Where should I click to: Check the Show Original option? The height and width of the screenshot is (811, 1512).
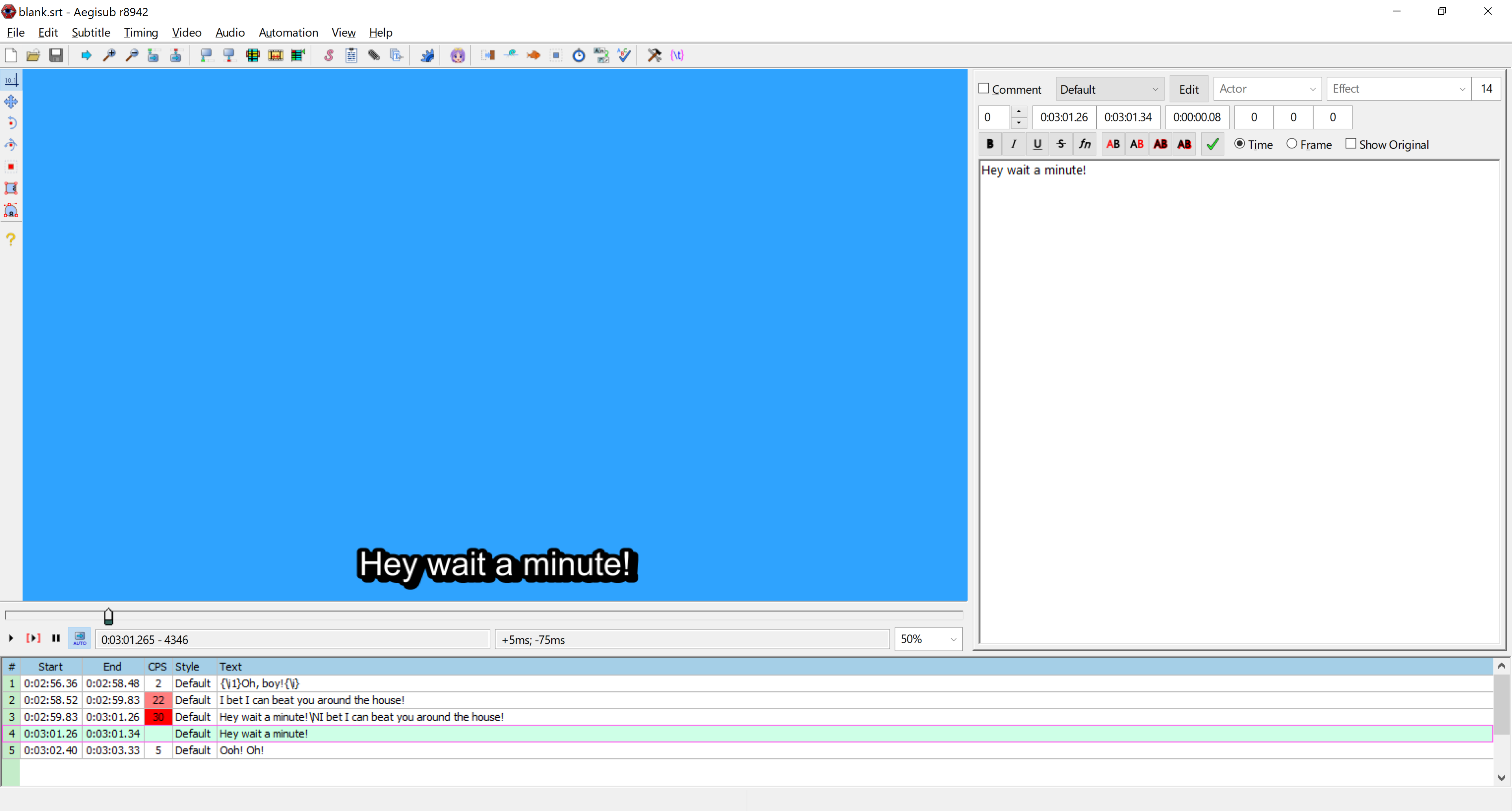(1351, 144)
